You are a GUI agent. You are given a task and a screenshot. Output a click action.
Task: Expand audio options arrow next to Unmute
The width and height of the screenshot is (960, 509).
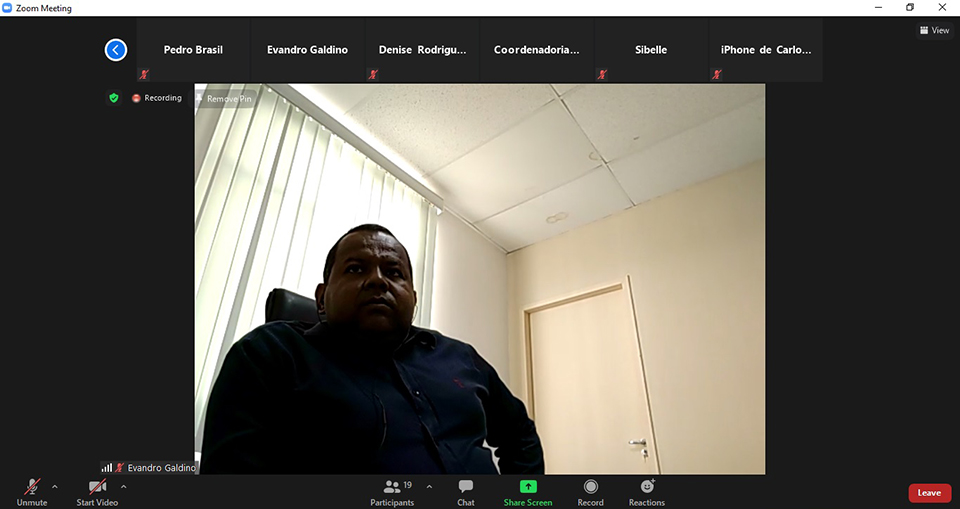click(x=55, y=487)
